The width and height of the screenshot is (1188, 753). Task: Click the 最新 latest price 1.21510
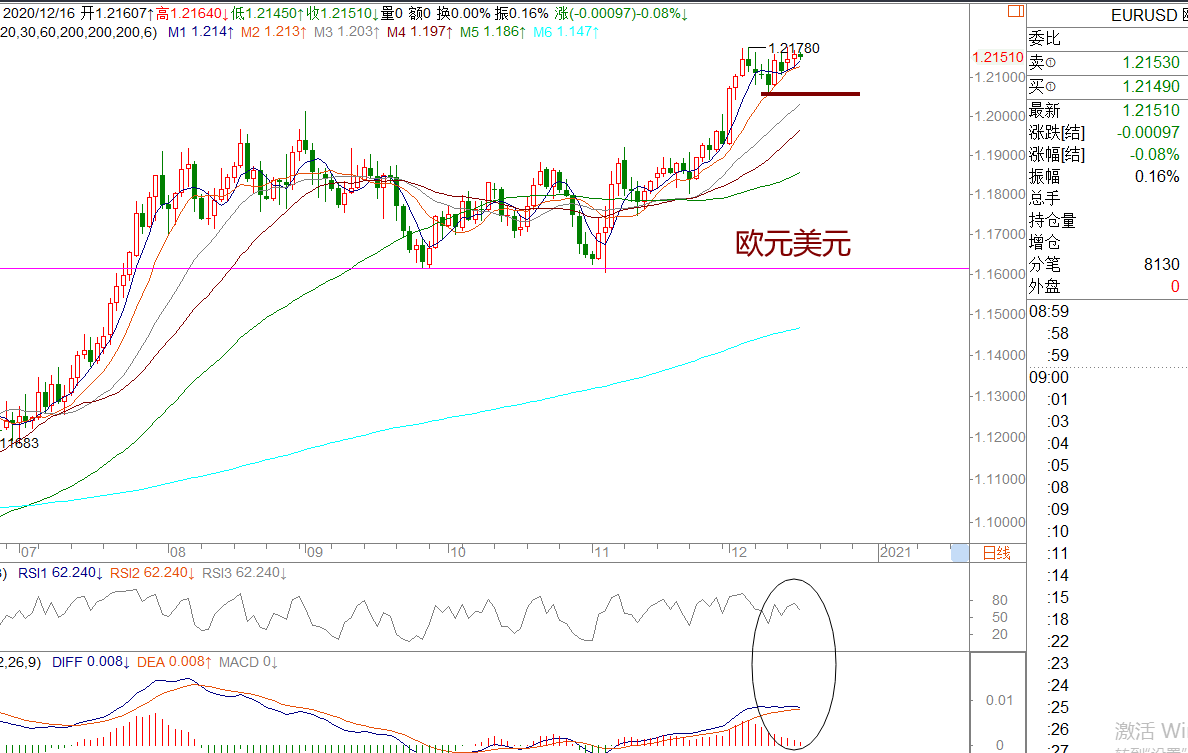point(1151,111)
